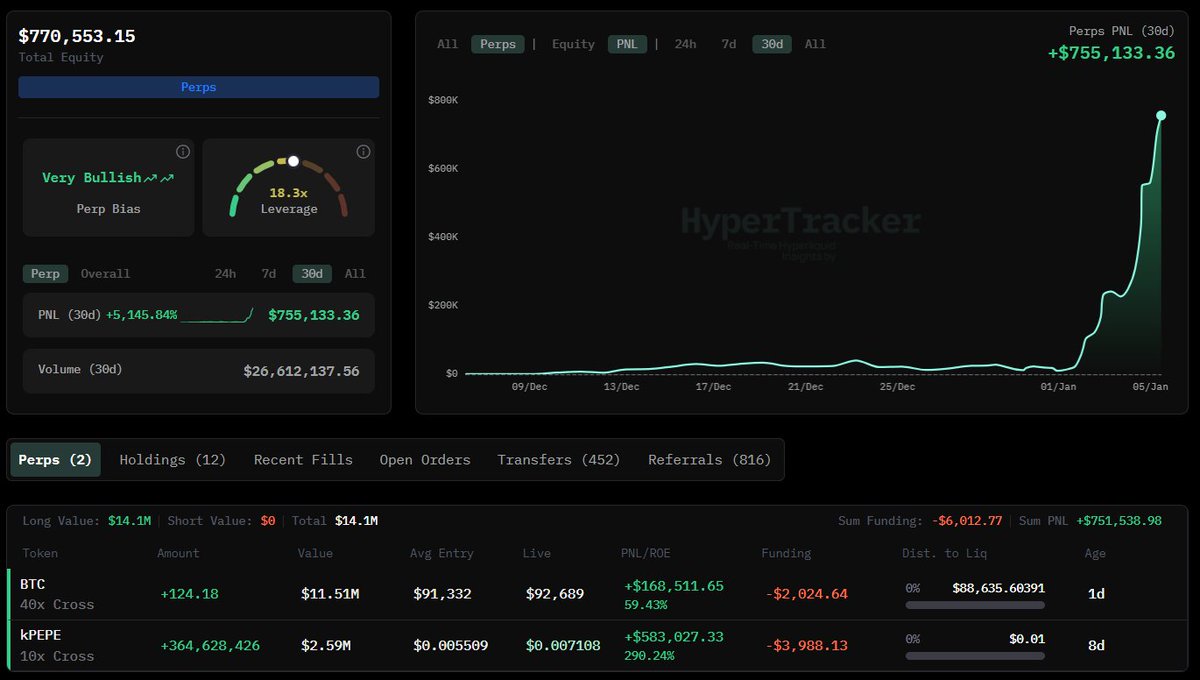Screen dimensions: 1200x680
Task: Sort positions by Token column
Action: 39,553
